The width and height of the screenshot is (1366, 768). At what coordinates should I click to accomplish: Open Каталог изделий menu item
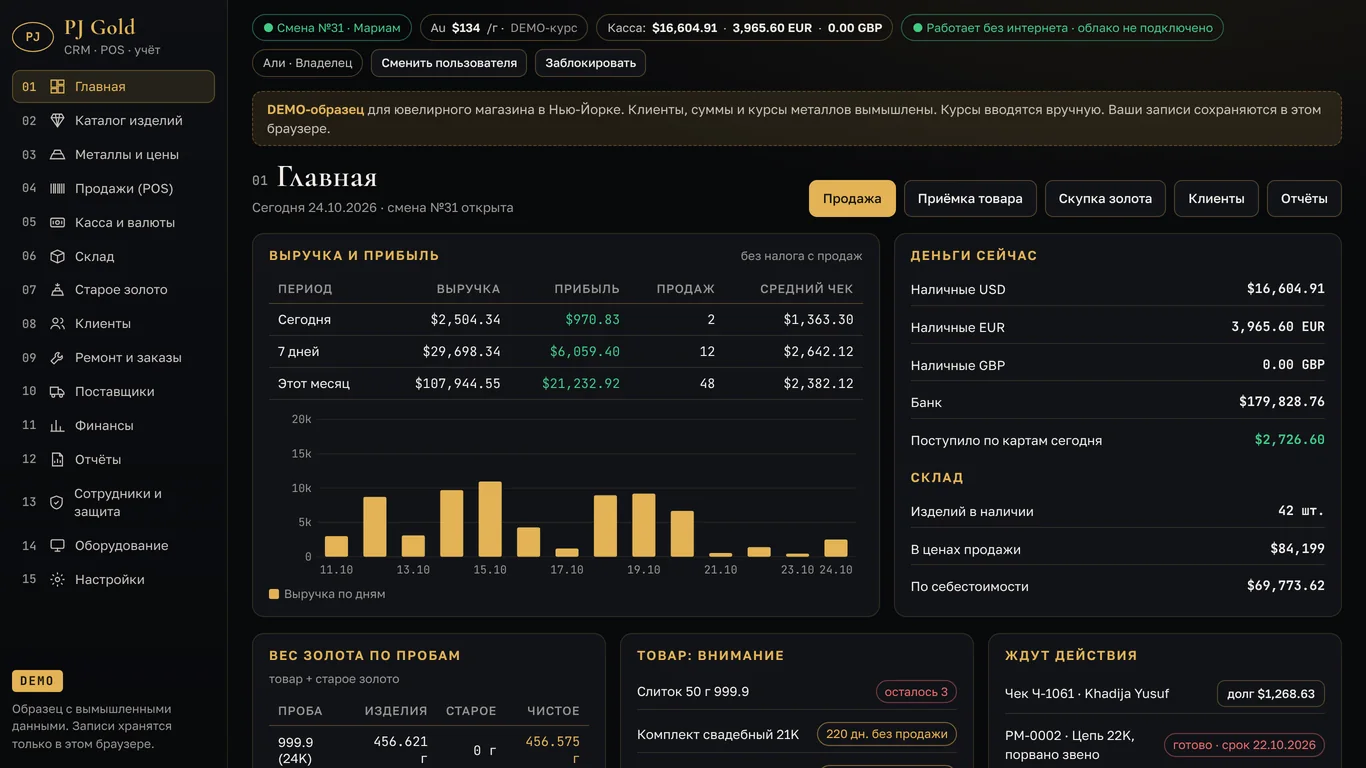(113, 121)
